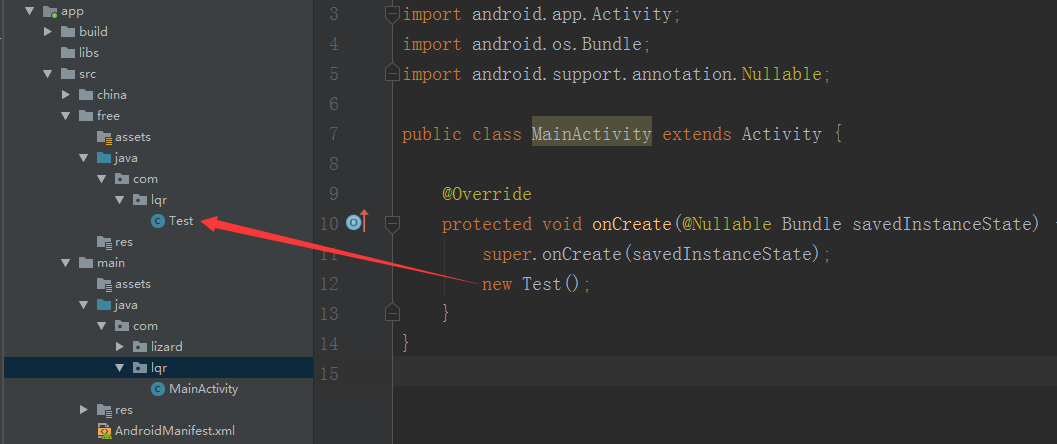
Task: Click the highlighted MainActivity class name in code
Action: (x=591, y=134)
